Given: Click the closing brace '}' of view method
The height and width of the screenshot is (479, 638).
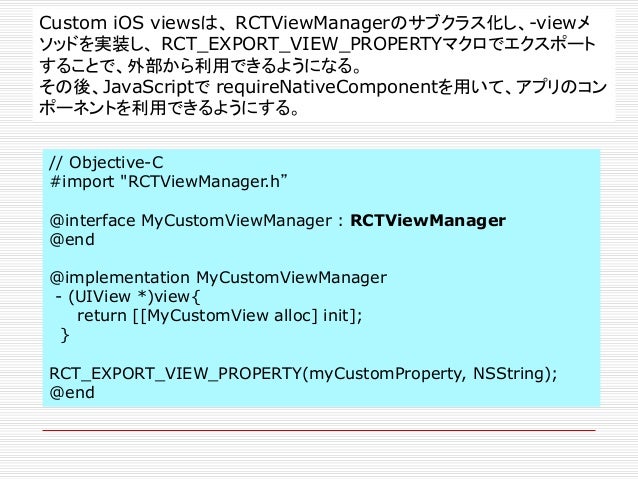Looking at the screenshot, I should click(64, 335).
